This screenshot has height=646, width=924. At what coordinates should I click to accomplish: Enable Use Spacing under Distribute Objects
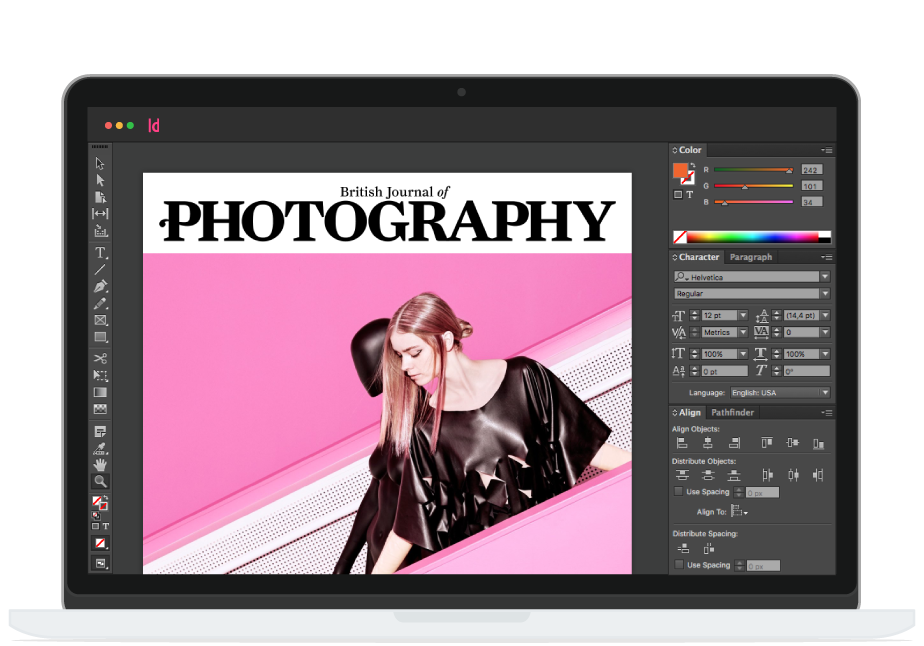(x=678, y=491)
